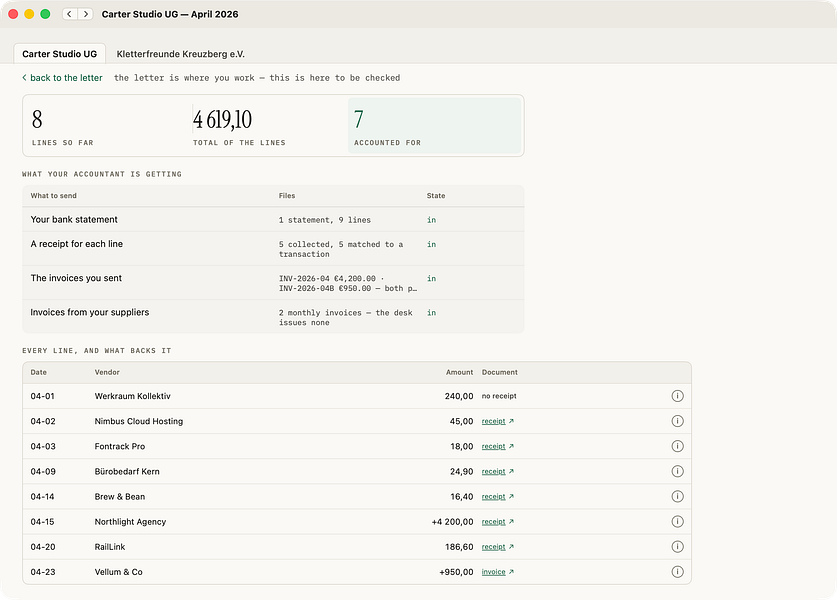
Task: Go back to the letter
Action: coord(62,78)
